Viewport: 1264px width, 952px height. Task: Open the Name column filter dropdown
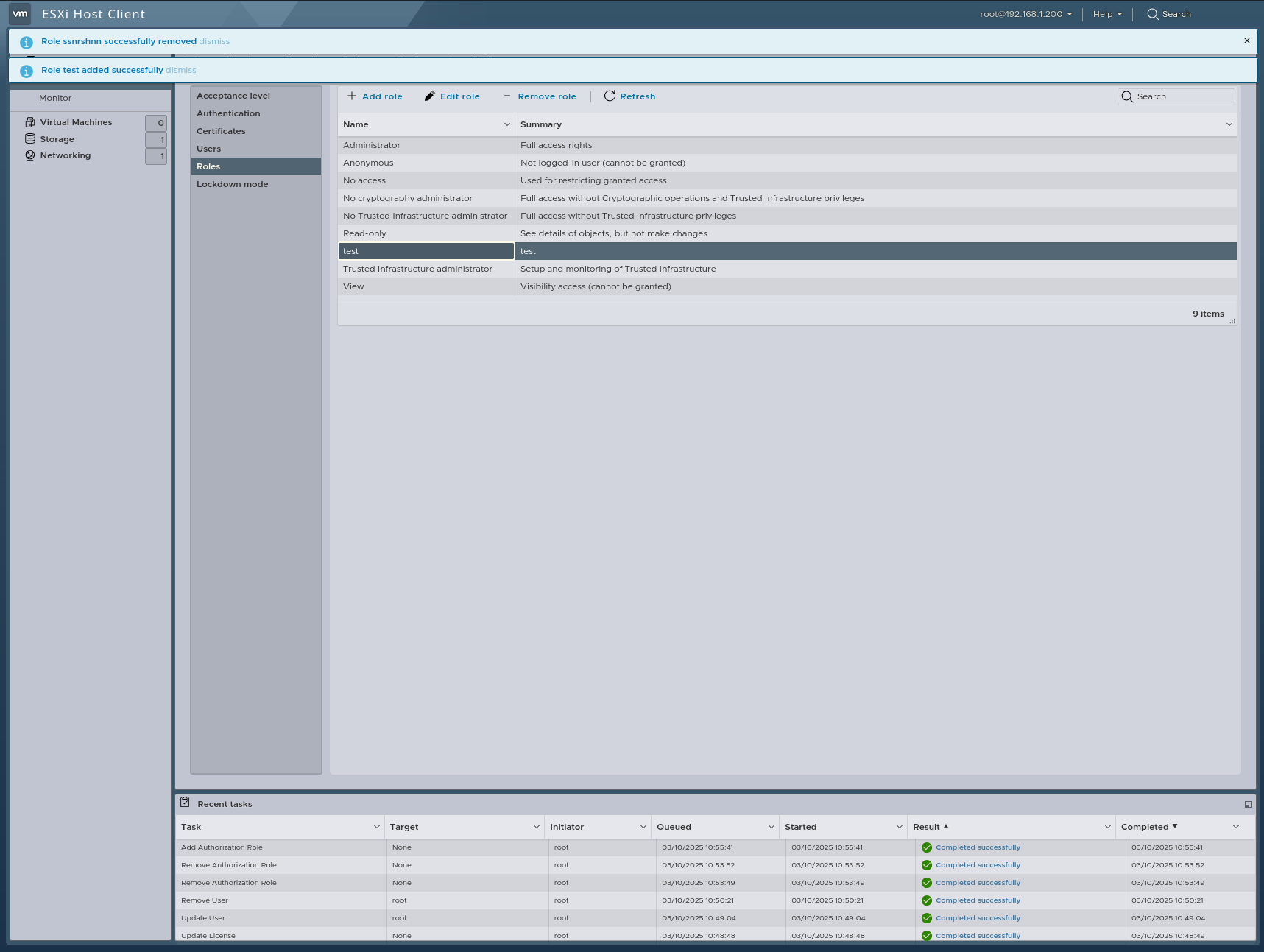tap(506, 124)
